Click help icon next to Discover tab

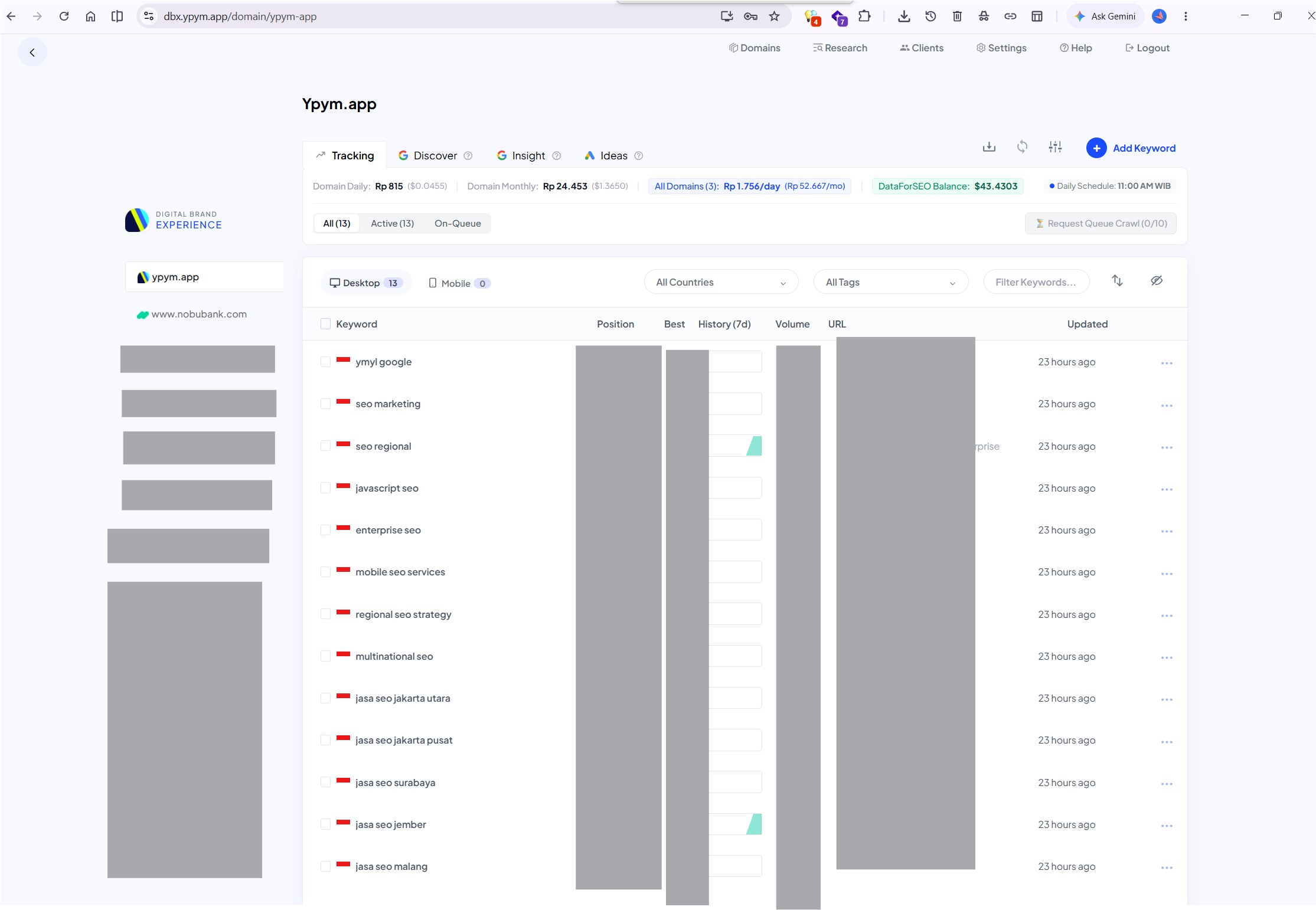(x=468, y=156)
